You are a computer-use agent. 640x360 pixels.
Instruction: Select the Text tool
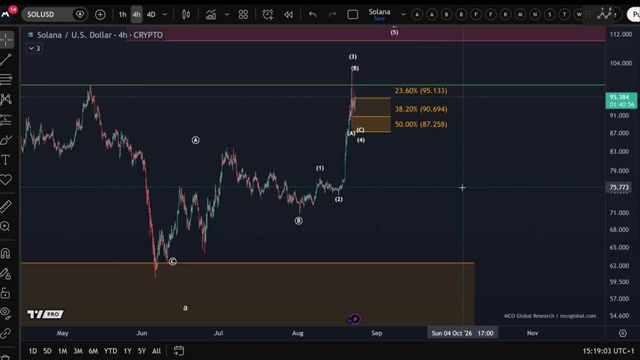(x=6, y=160)
